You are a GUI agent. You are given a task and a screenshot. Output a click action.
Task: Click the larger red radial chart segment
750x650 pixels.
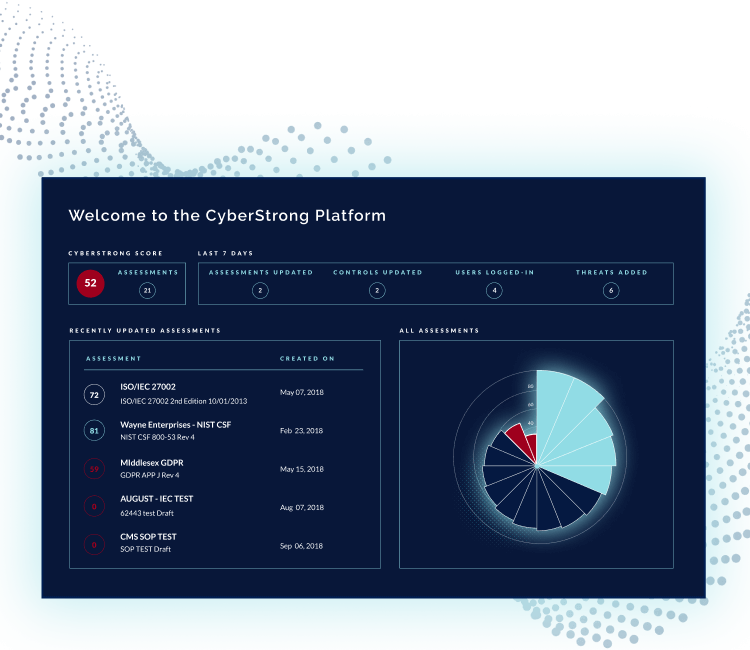pyautogui.click(x=520, y=439)
